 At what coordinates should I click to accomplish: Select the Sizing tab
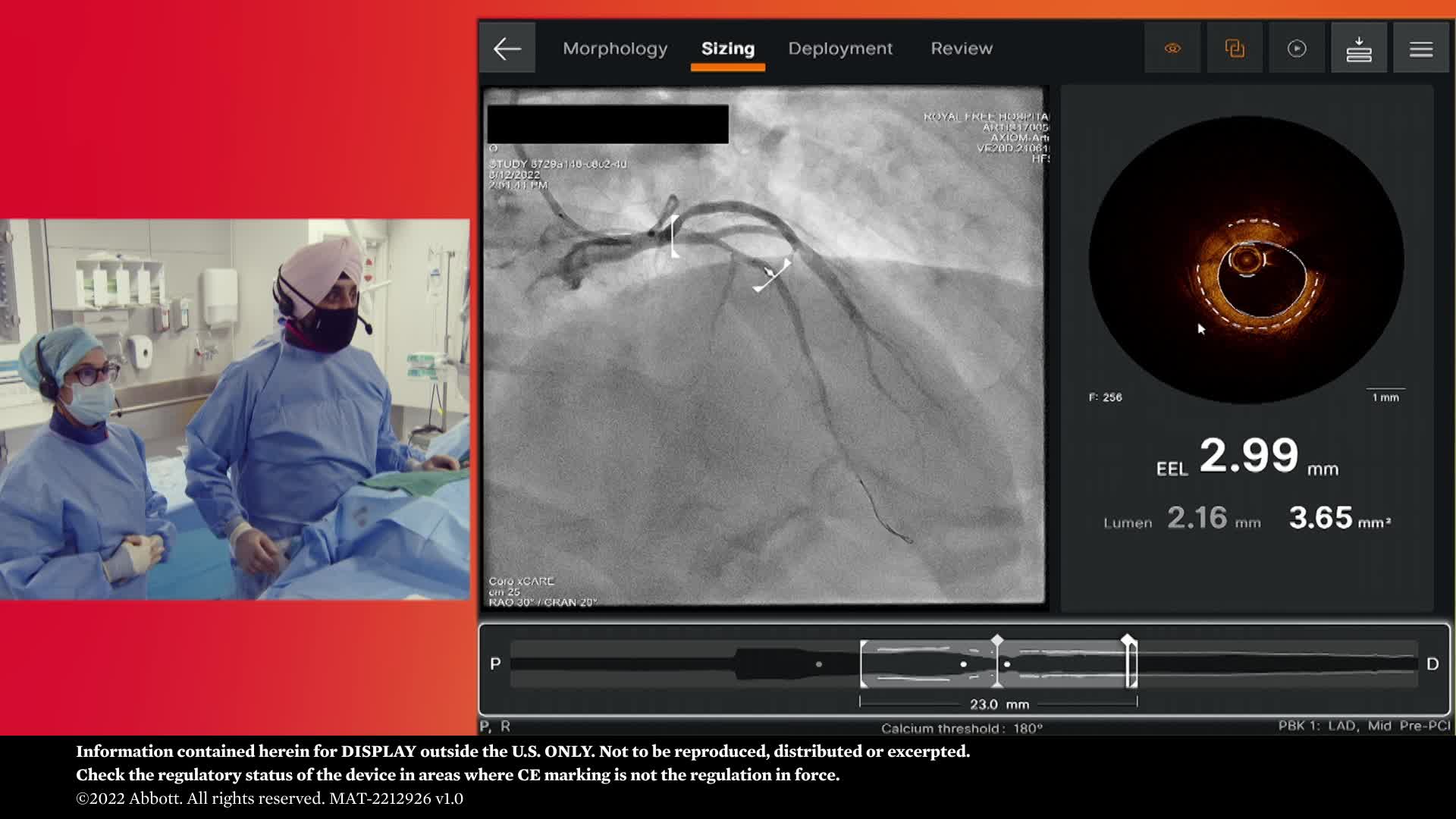[727, 49]
